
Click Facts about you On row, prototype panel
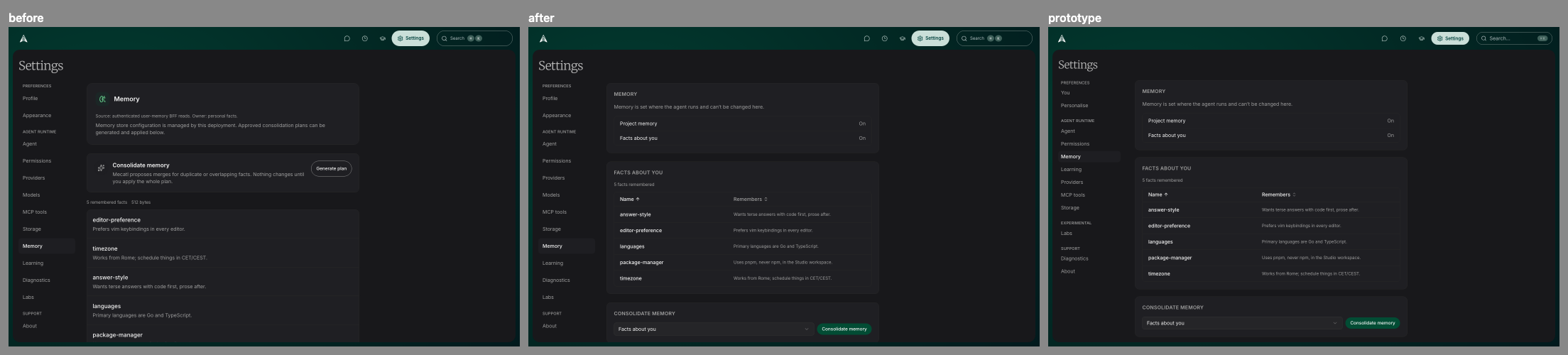[1271, 136]
